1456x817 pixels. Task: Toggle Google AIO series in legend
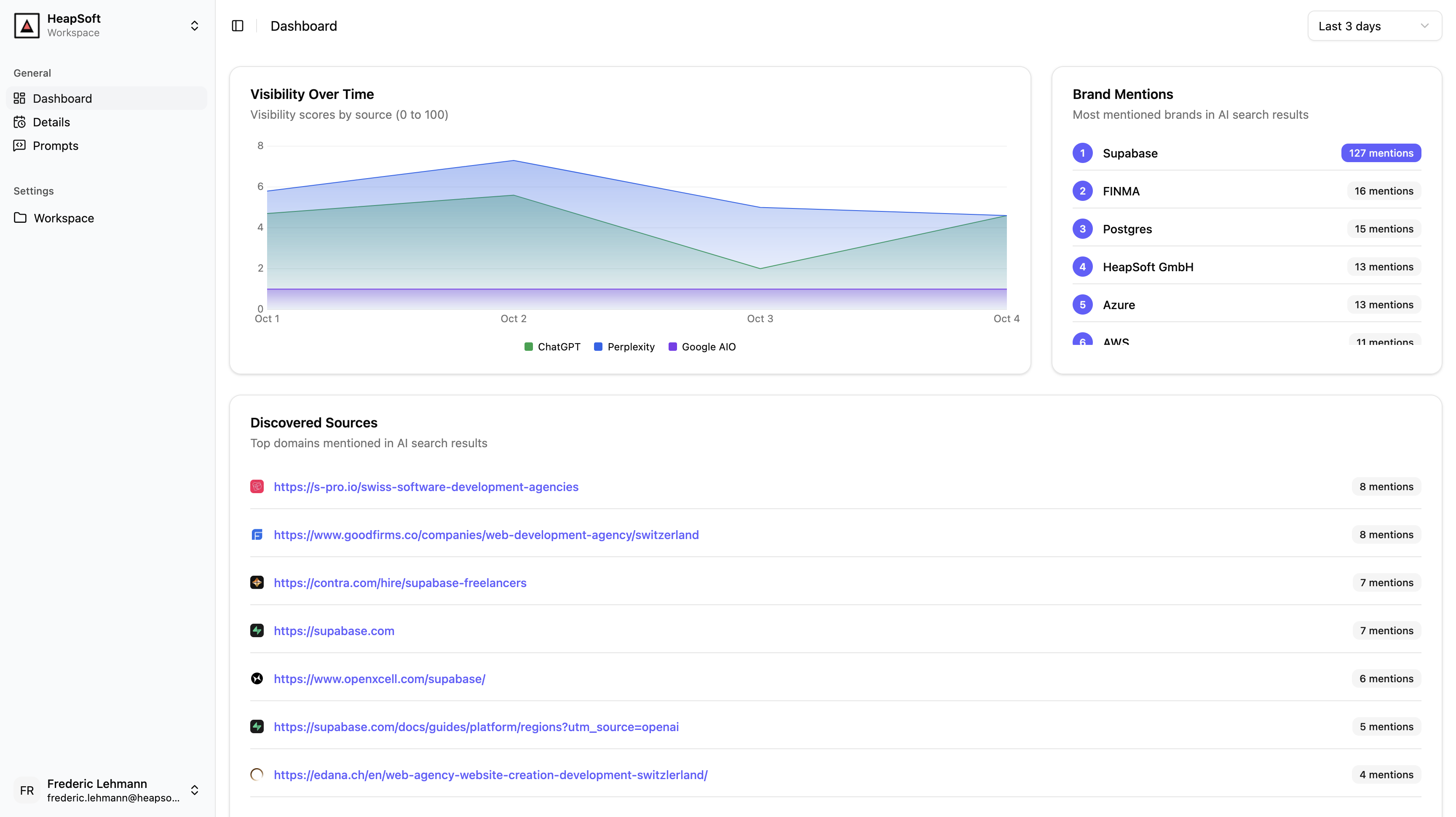pyautogui.click(x=702, y=347)
